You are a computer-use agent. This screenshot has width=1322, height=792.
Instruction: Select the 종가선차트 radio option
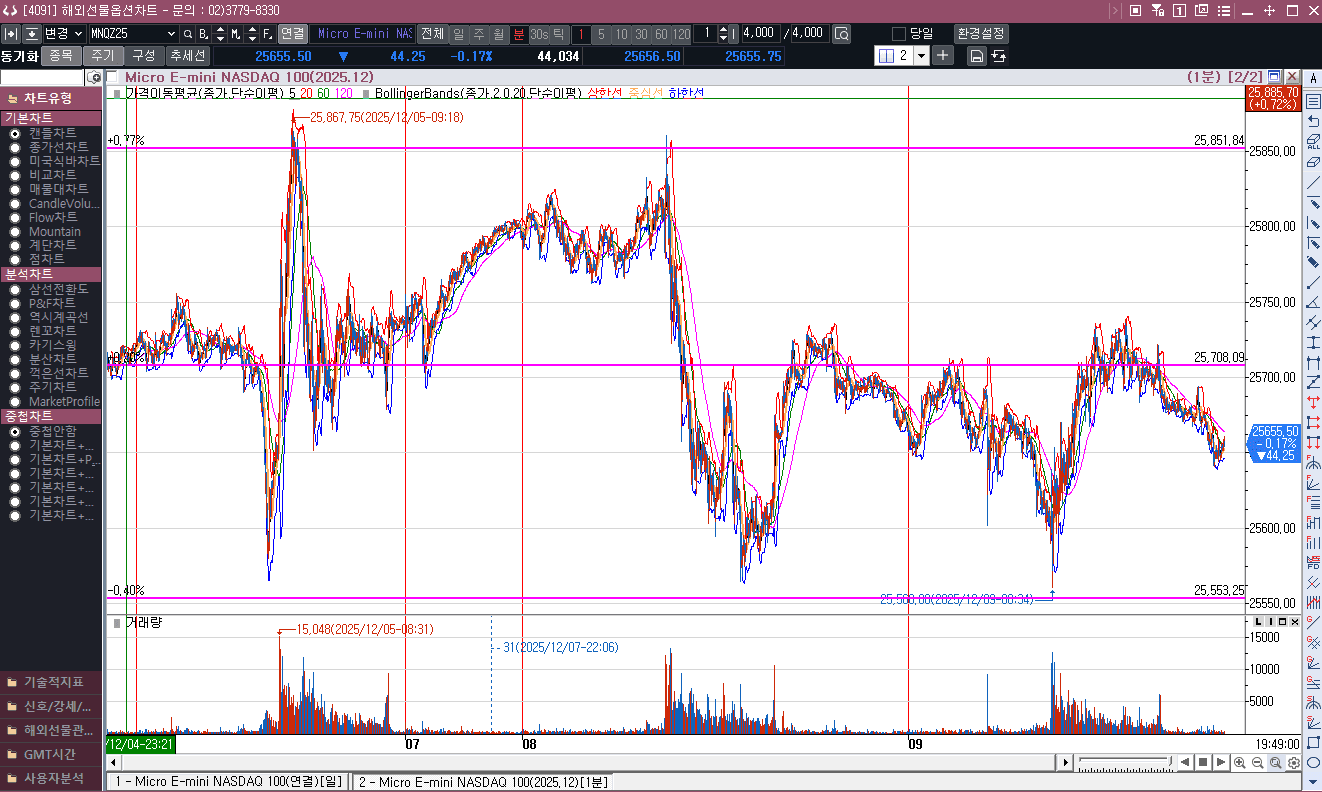[15, 147]
